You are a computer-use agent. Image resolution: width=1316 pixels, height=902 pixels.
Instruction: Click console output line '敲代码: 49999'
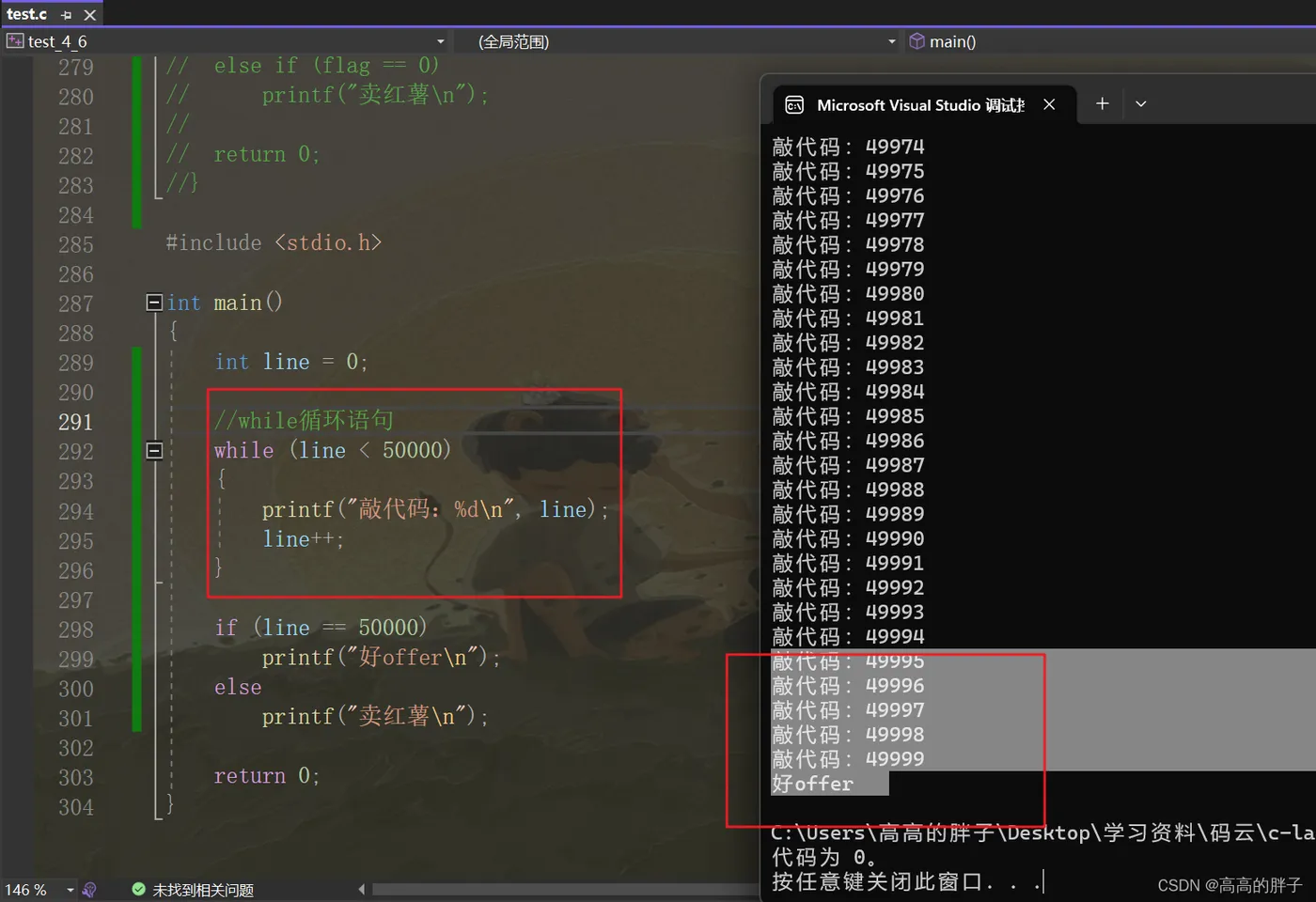click(848, 759)
